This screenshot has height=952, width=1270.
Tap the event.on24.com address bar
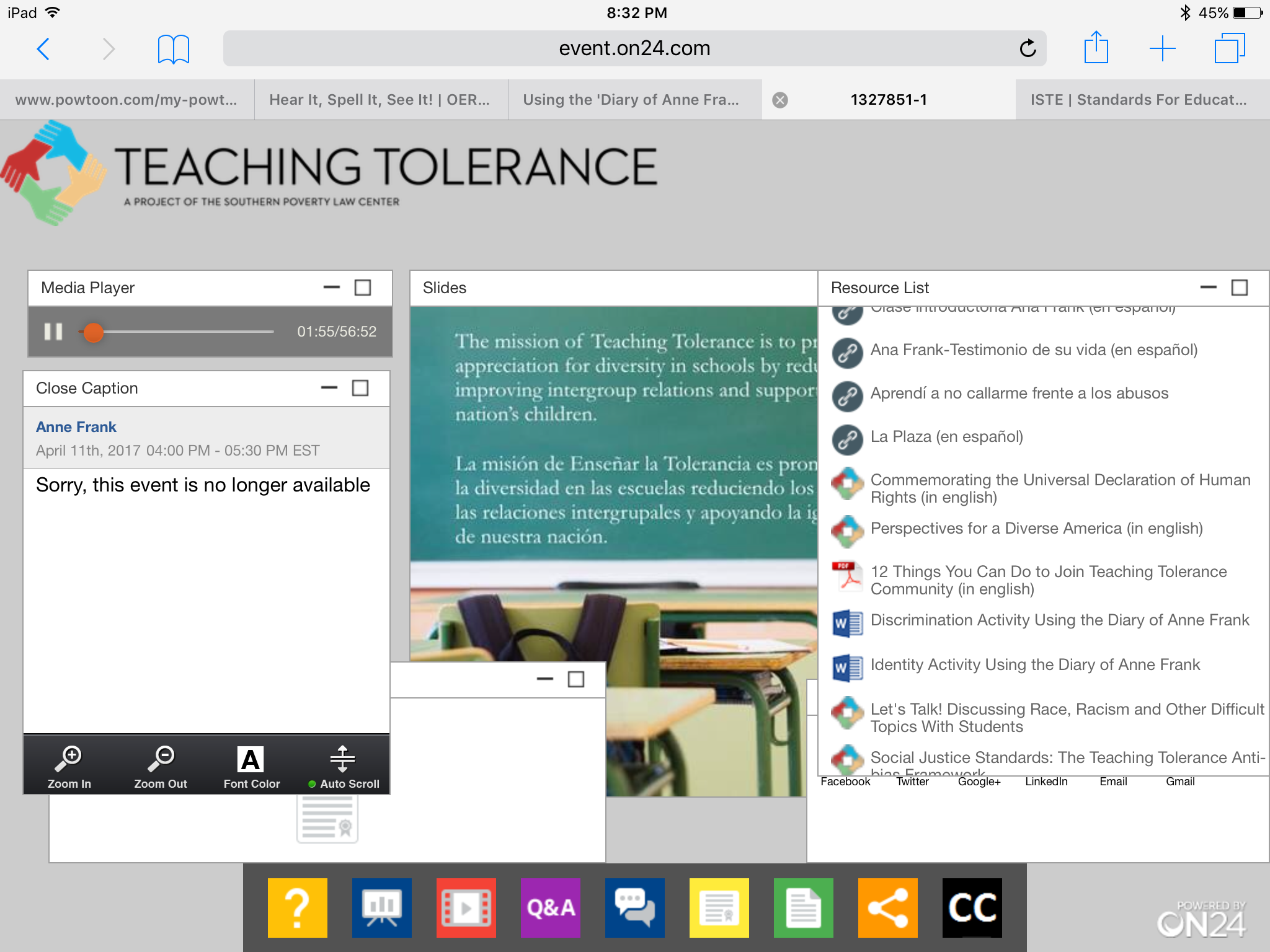coord(634,48)
